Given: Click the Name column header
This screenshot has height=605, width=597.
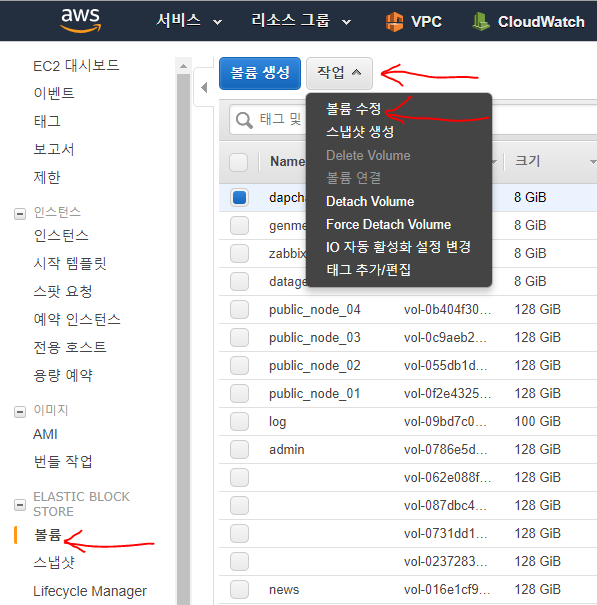Looking at the screenshot, I should point(288,162).
